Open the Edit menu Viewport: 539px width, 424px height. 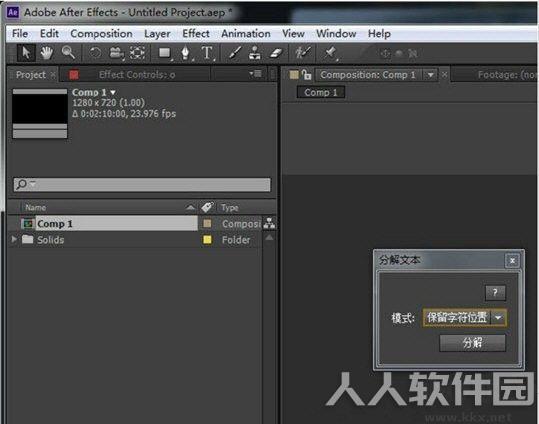49,34
